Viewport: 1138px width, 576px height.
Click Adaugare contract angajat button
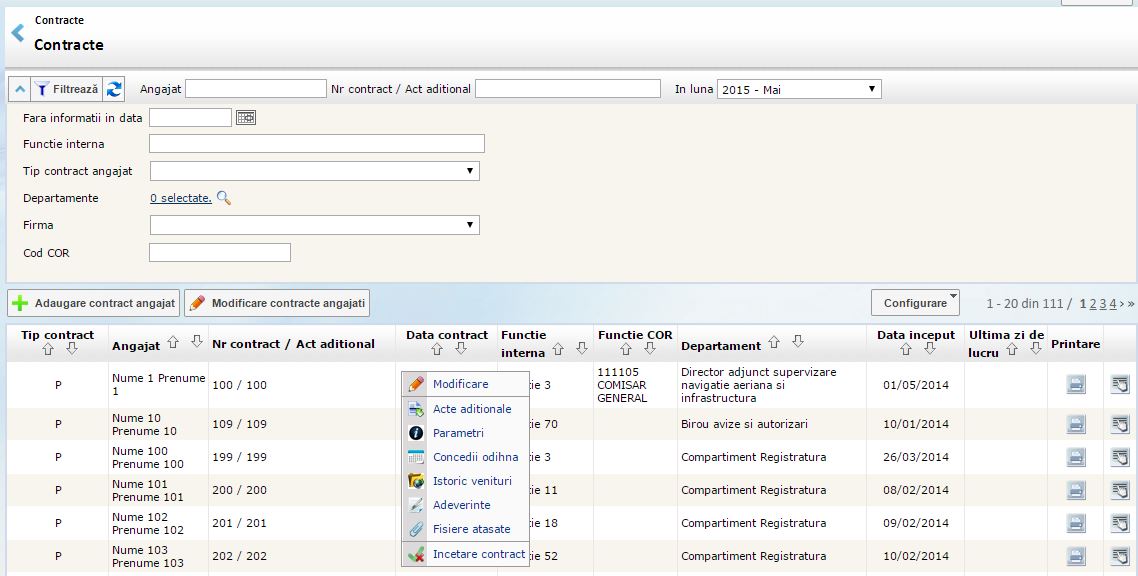(94, 303)
